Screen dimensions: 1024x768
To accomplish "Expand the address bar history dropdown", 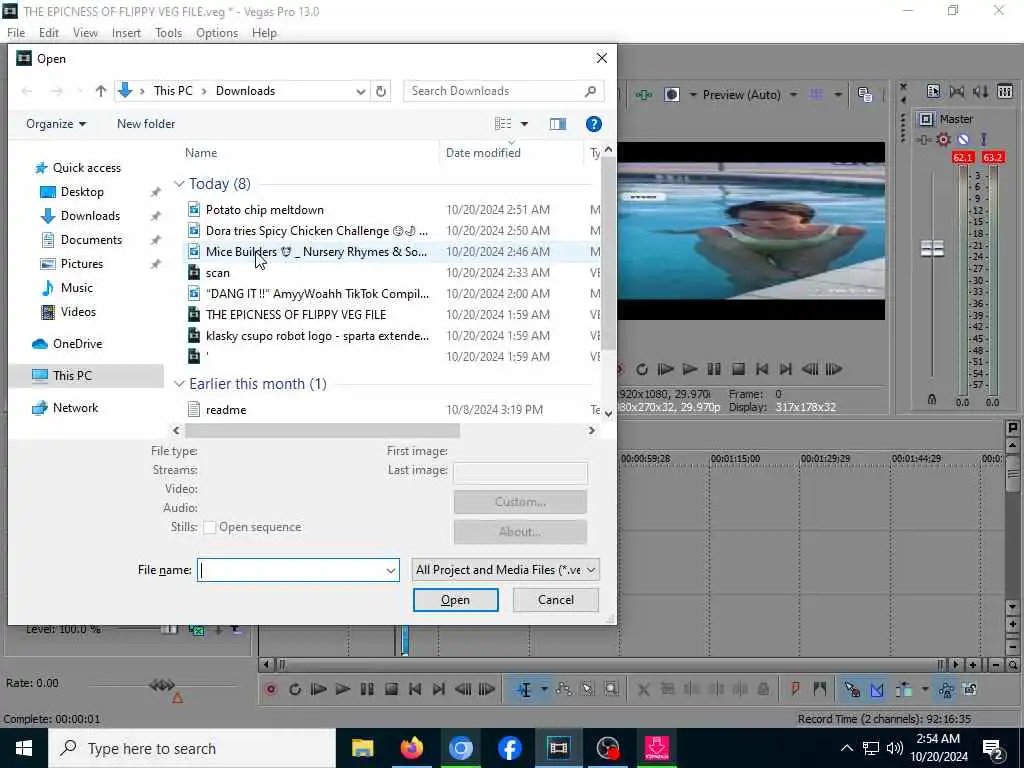I will click(x=360, y=91).
